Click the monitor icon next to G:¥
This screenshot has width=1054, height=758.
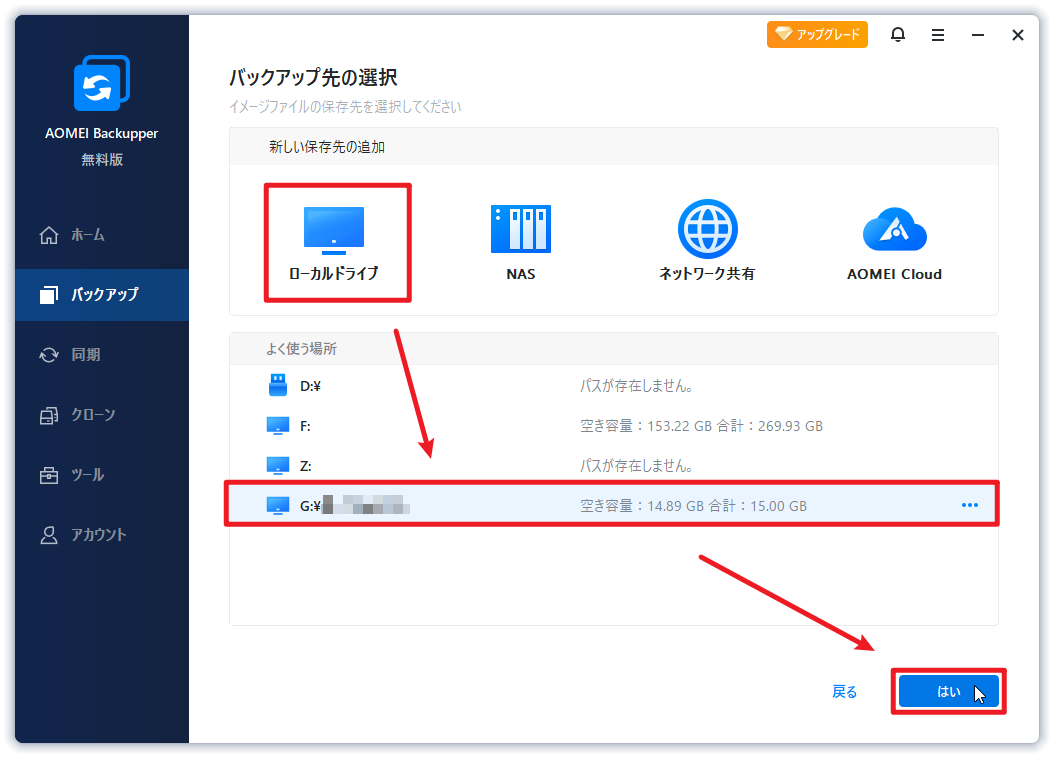coord(278,505)
